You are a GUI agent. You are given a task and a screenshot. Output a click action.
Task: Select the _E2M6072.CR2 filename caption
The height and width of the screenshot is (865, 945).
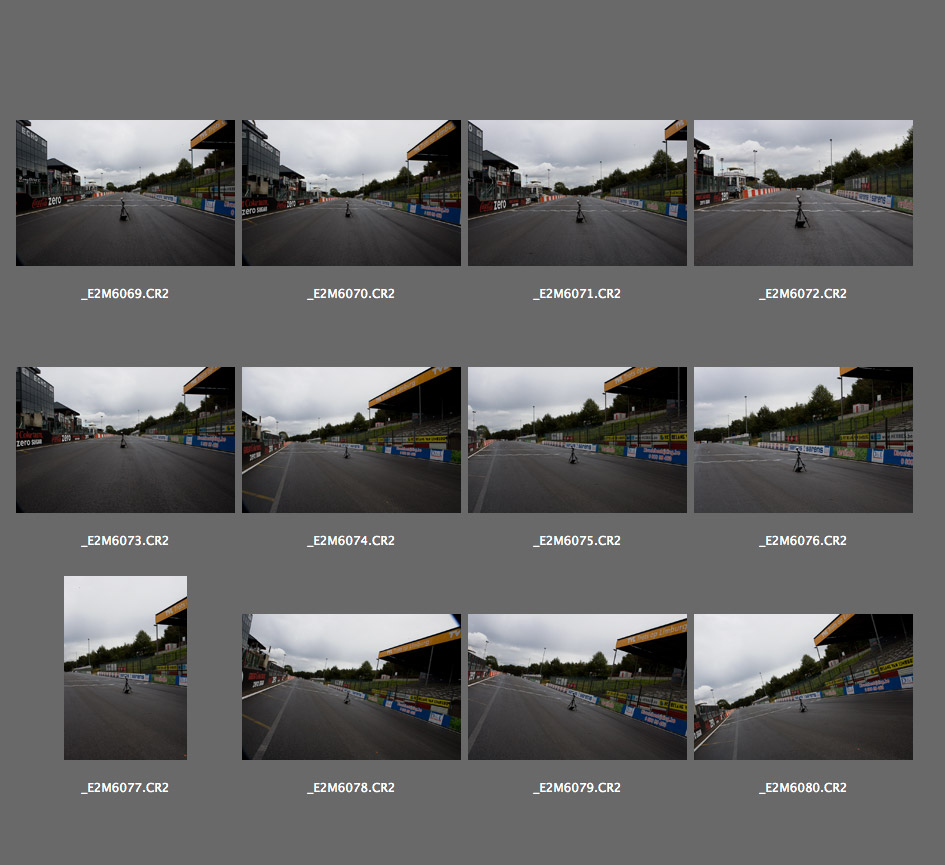(x=803, y=294)
